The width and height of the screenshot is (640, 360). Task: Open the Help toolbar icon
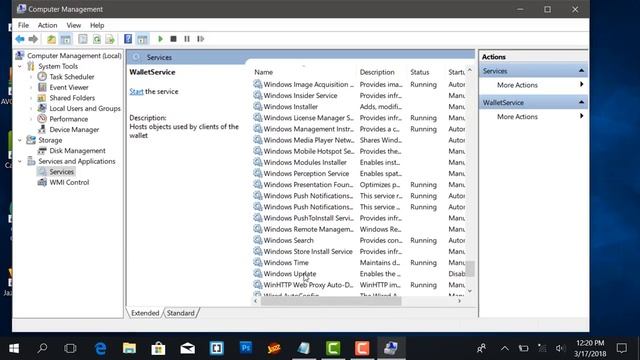tap(128, 39)
